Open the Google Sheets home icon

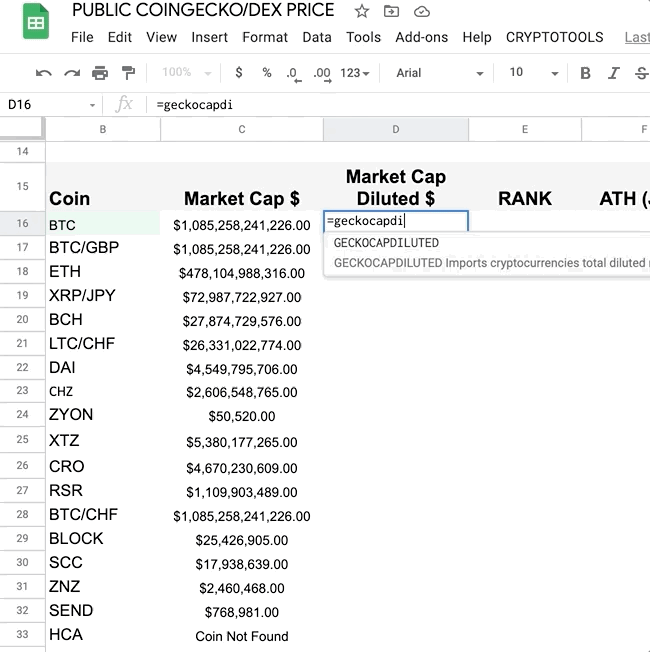pyautogui.click(x=36, y=22)
